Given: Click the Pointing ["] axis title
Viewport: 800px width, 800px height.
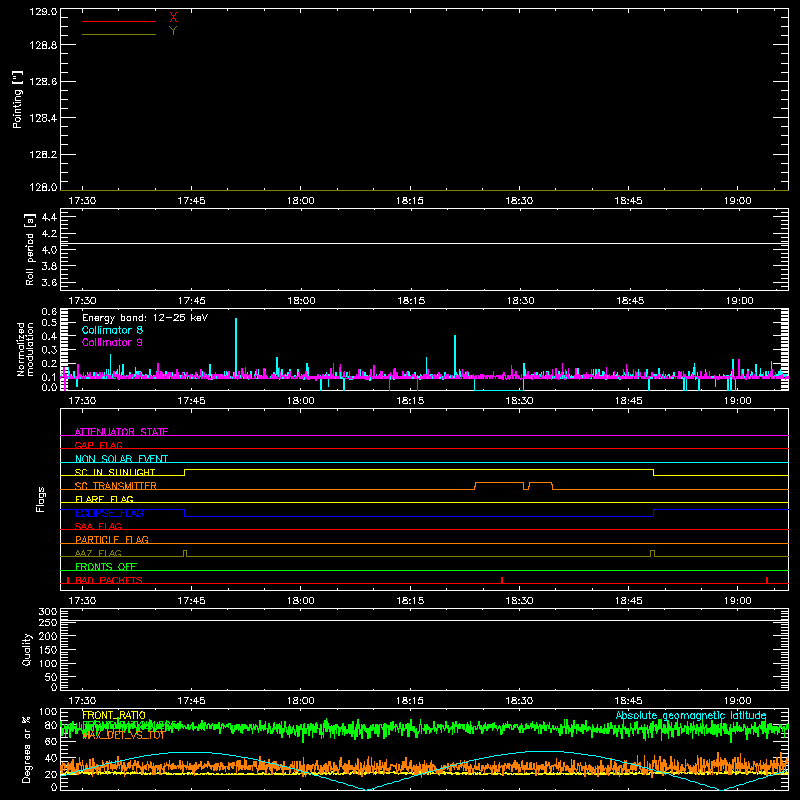Looking at the screenshot, I should point(17,99).
